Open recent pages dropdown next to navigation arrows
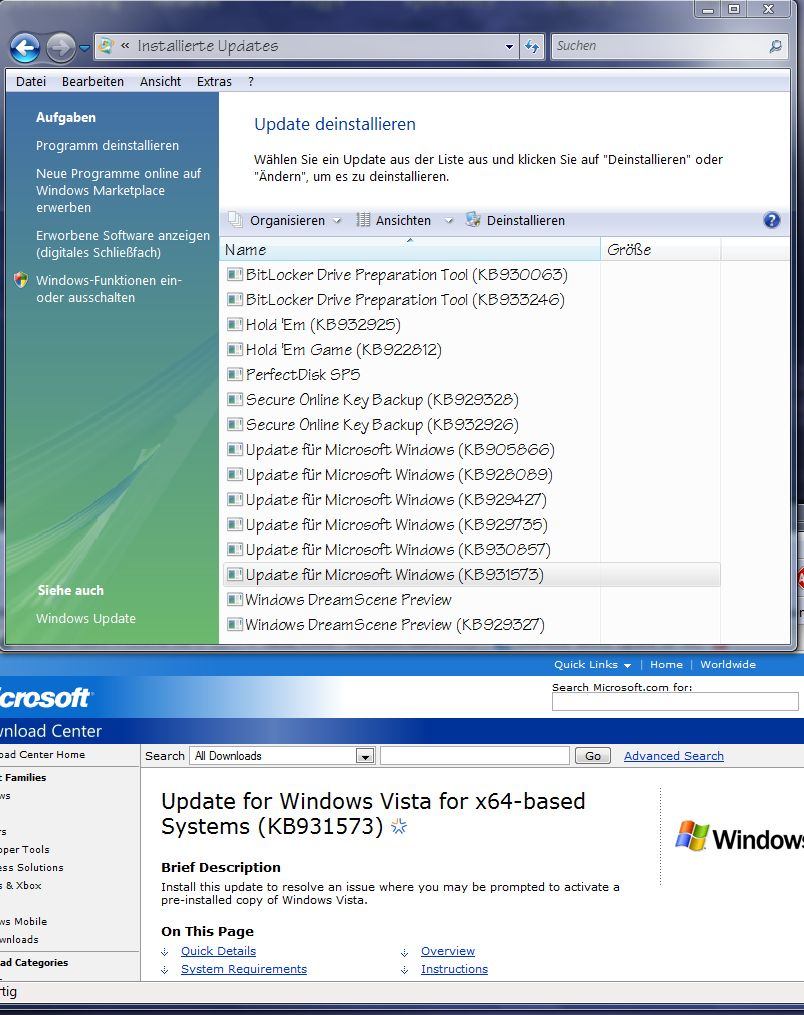Image resolution: width=804 pixels, height=1015 pixels. tap(85, 47)
